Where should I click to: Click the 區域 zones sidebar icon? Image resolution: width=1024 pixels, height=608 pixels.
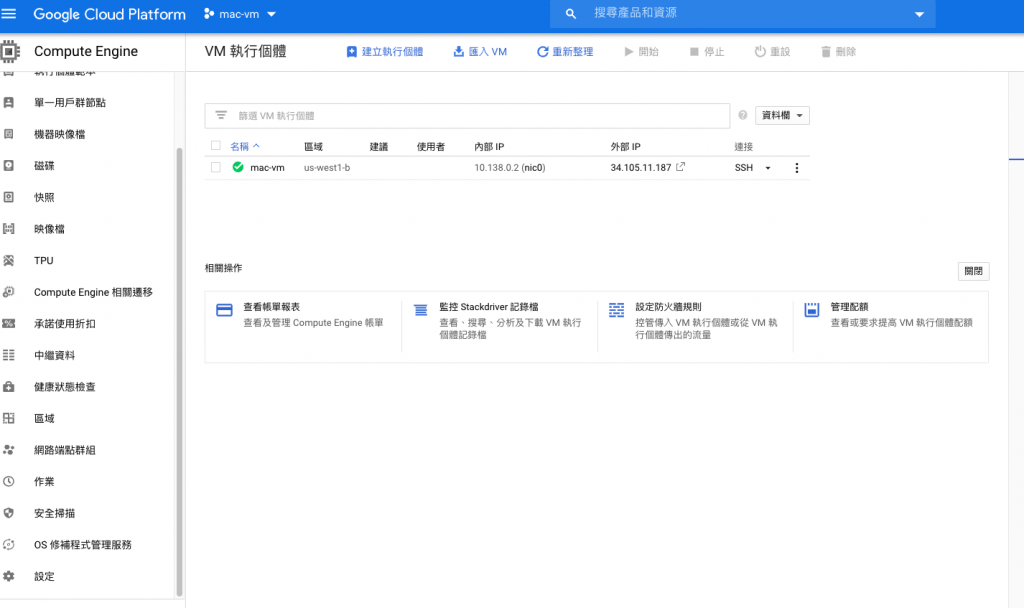8,418
